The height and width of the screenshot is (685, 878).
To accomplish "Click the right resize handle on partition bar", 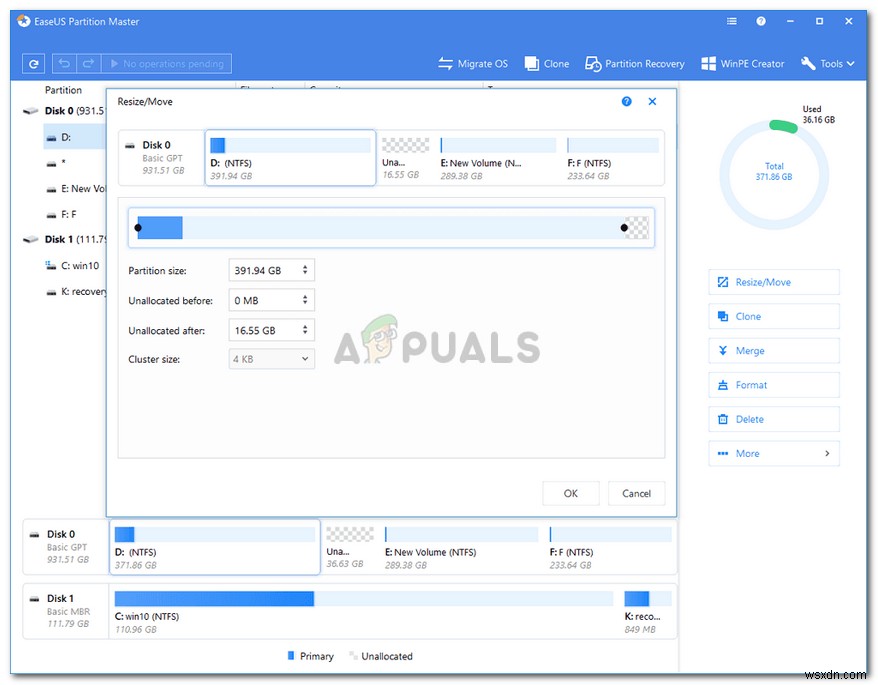I will (x=624, y=228).
